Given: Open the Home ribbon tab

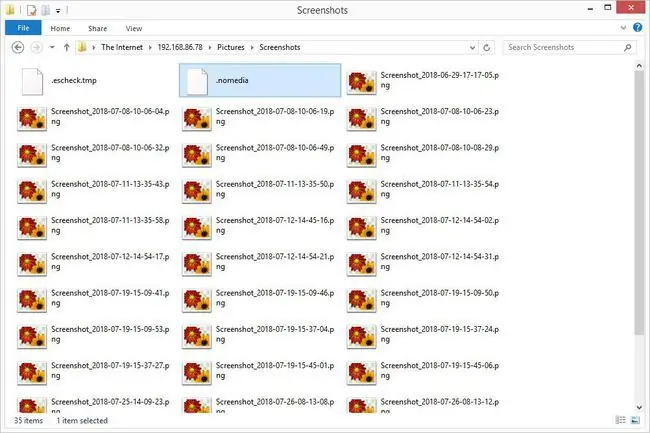Looking at the screenshot, I should click(60, 29).
